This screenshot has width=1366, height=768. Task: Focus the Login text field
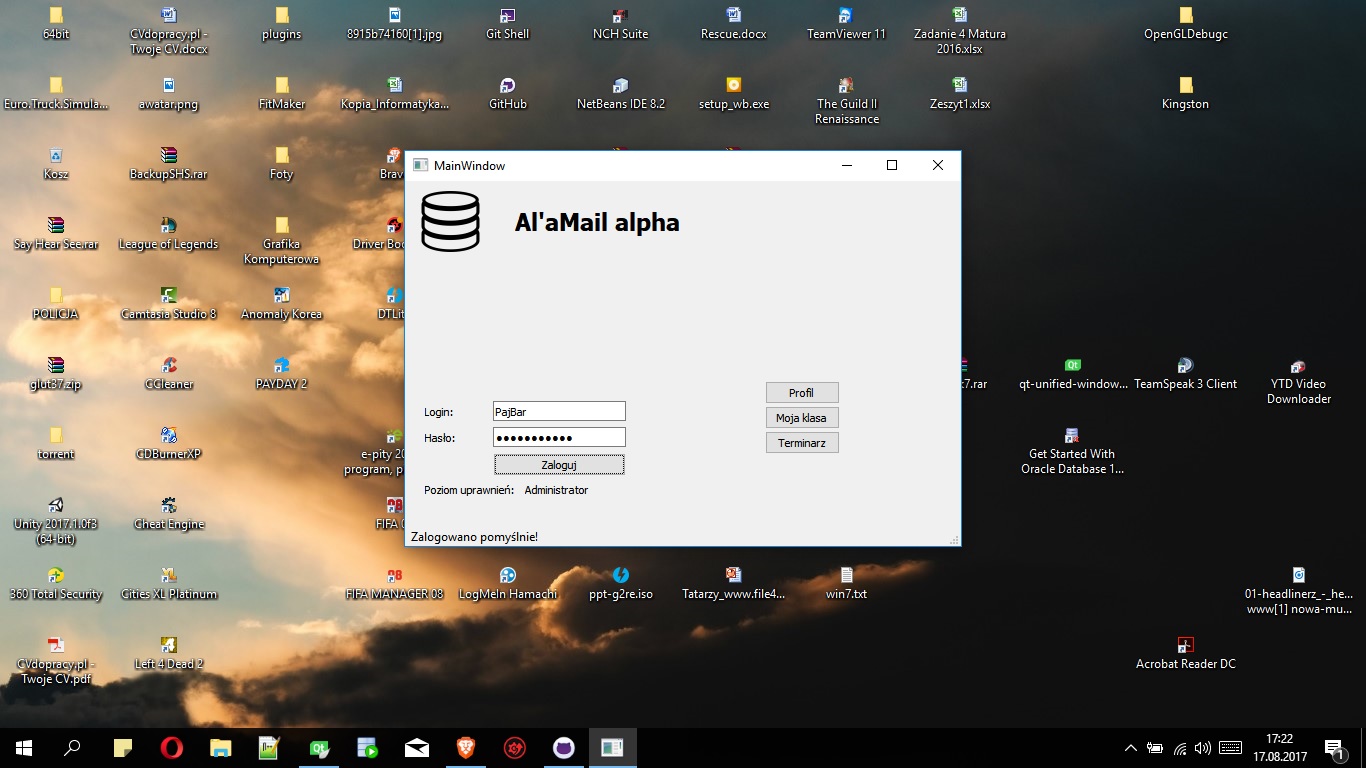[x=559, y=411]
